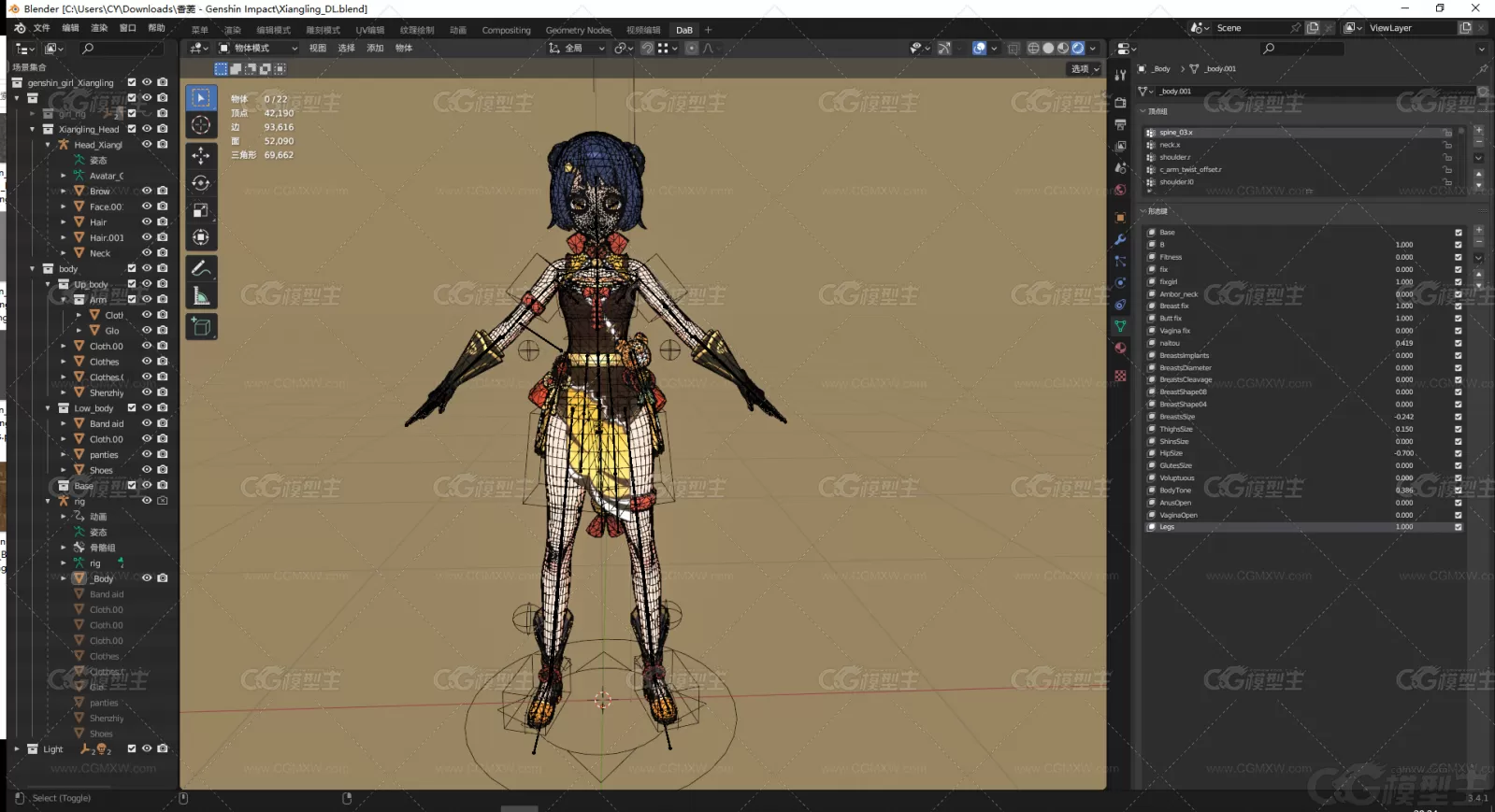The image size is (1495, 812).
Task: Open the Render menu
Action: 99,28
